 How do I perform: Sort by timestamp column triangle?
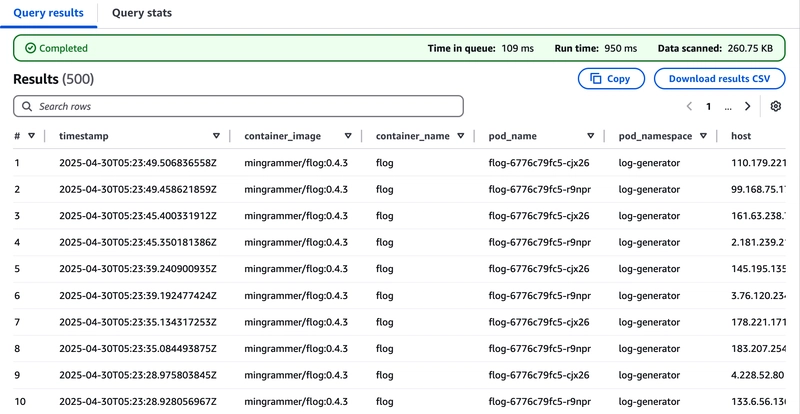tap(216, 136)
